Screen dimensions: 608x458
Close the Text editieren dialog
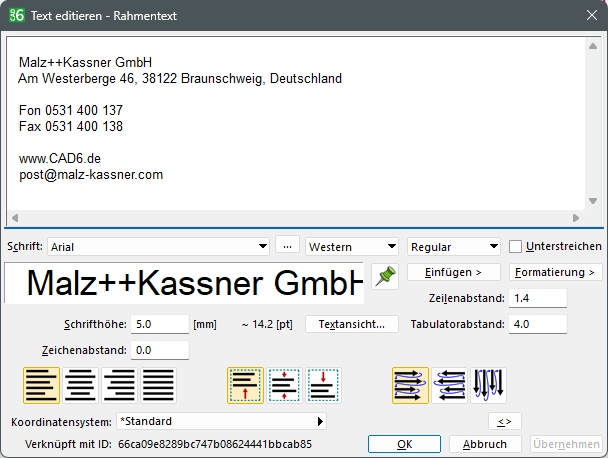click(x=592, y=16)
